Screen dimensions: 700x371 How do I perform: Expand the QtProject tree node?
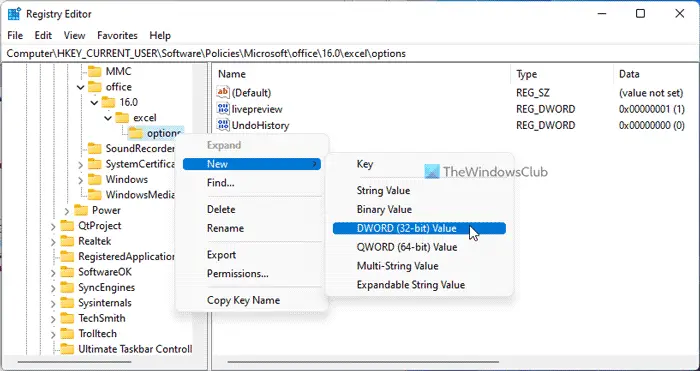click(x=53, y=226)
